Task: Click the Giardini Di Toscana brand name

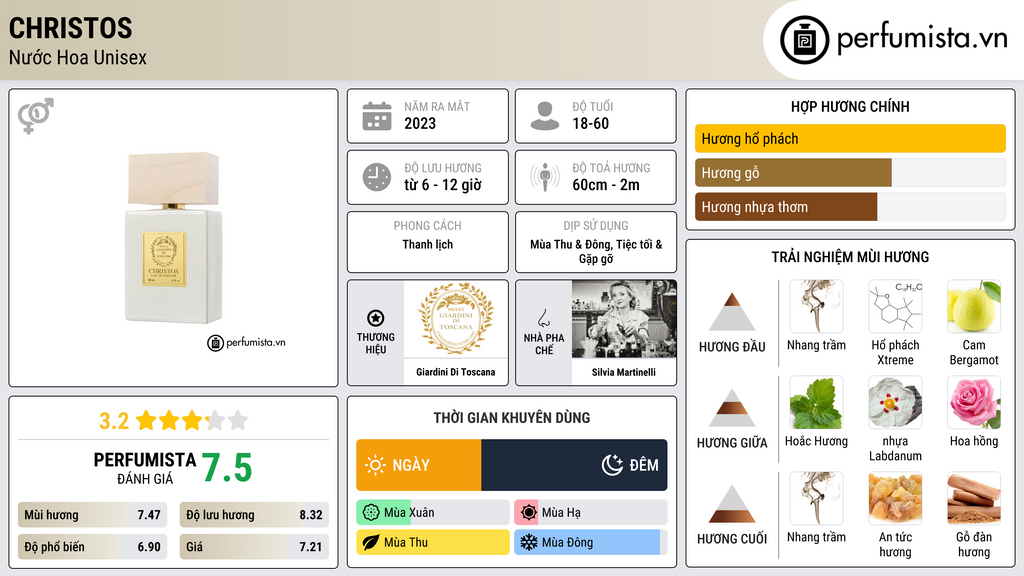Action: coord(456,372)
